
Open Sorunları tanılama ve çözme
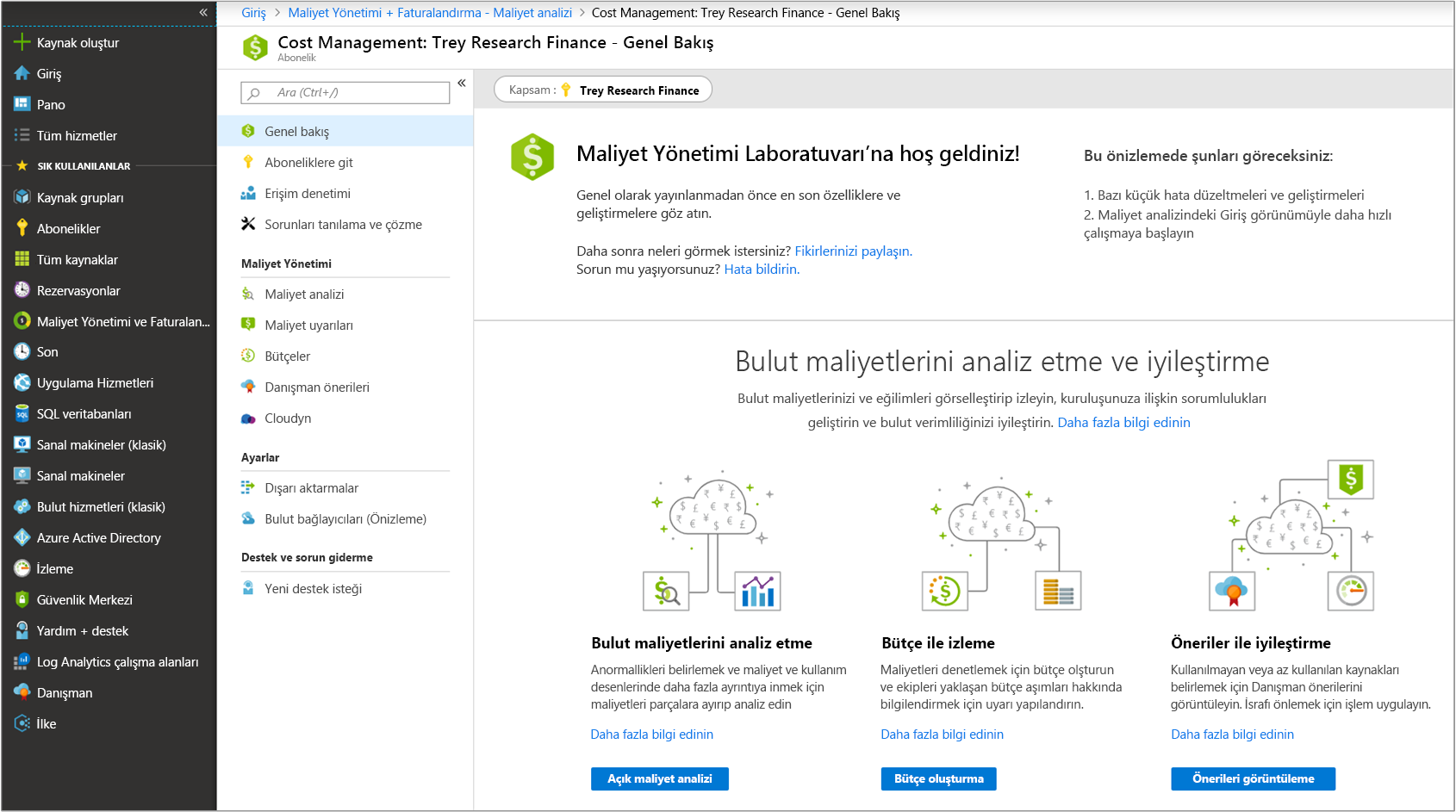point(345,224)
